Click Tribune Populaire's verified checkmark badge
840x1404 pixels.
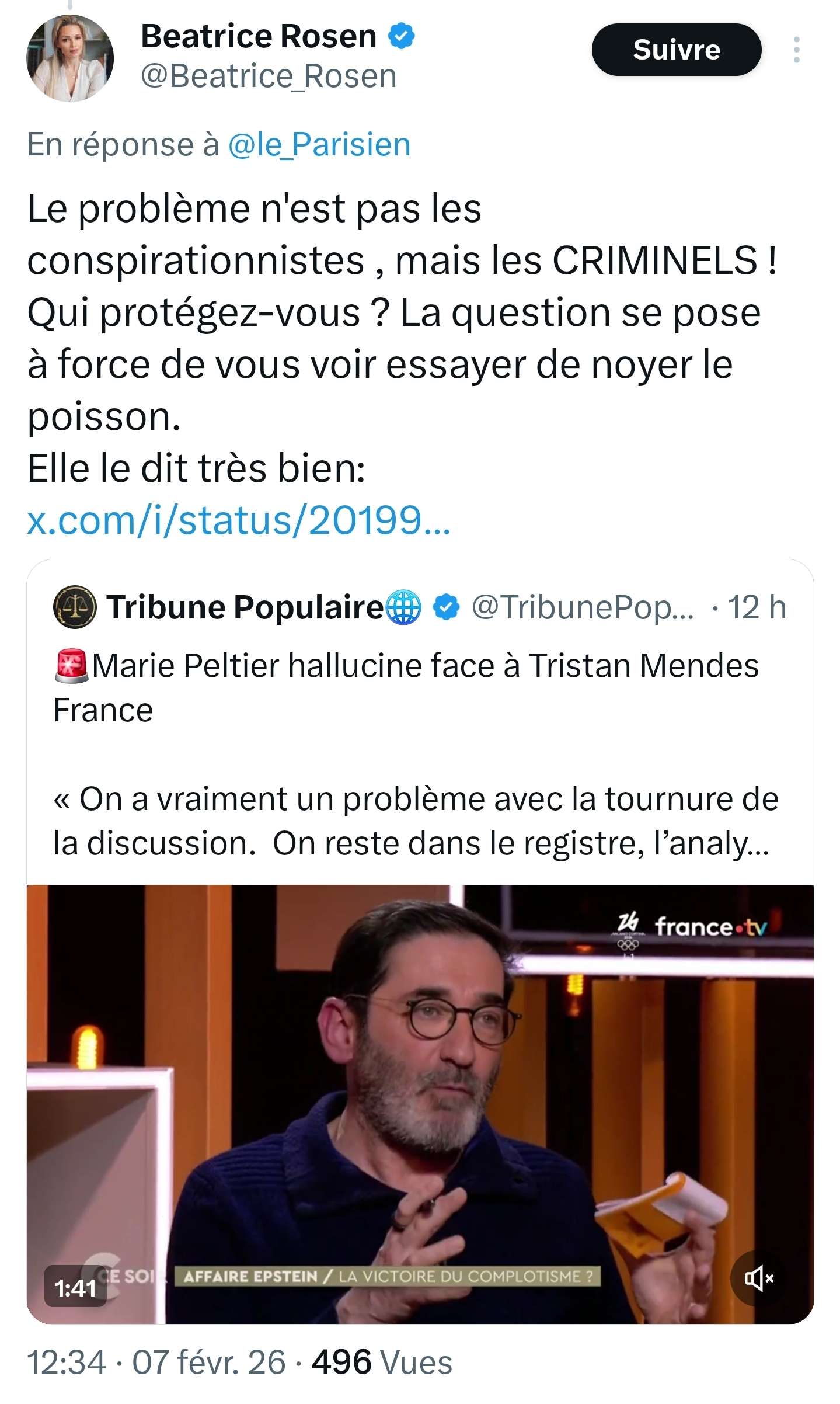tap(447, 607)
